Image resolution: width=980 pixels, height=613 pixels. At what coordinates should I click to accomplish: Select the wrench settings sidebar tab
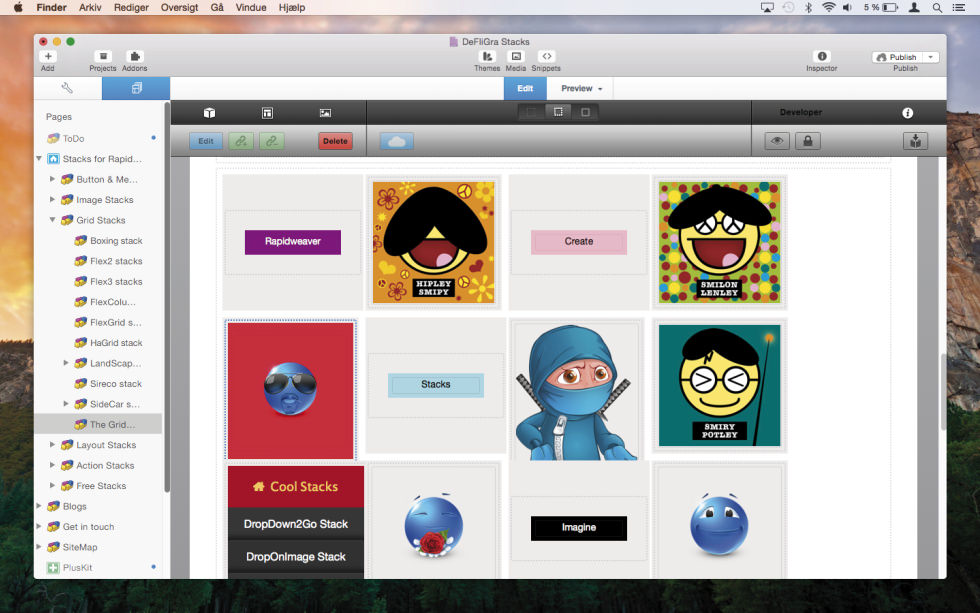point(68,88)
